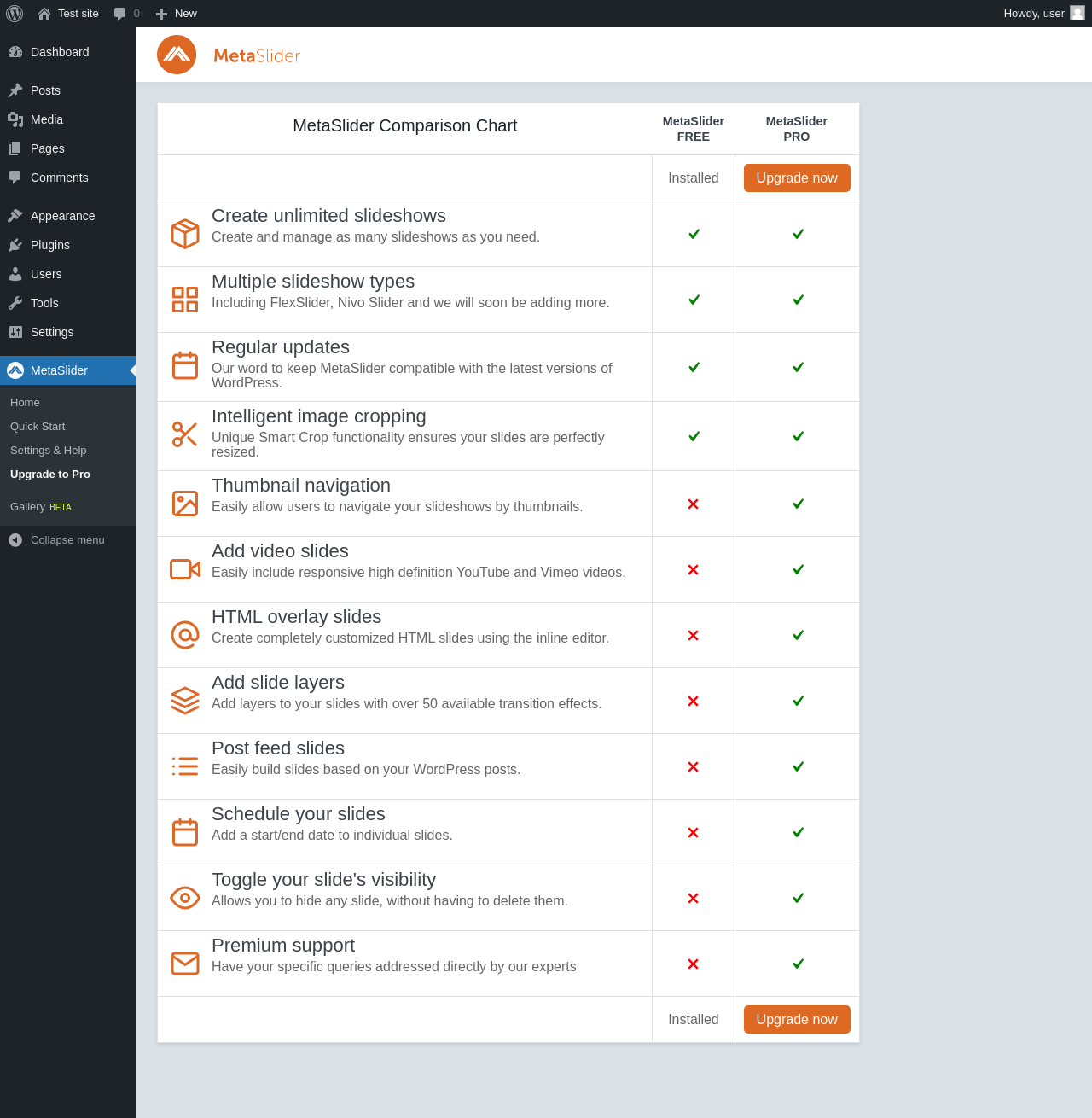The width and height of the screenshot is (1092, 1118).
Task: Click the WordPress logo in admin bar
Action: 15,14
